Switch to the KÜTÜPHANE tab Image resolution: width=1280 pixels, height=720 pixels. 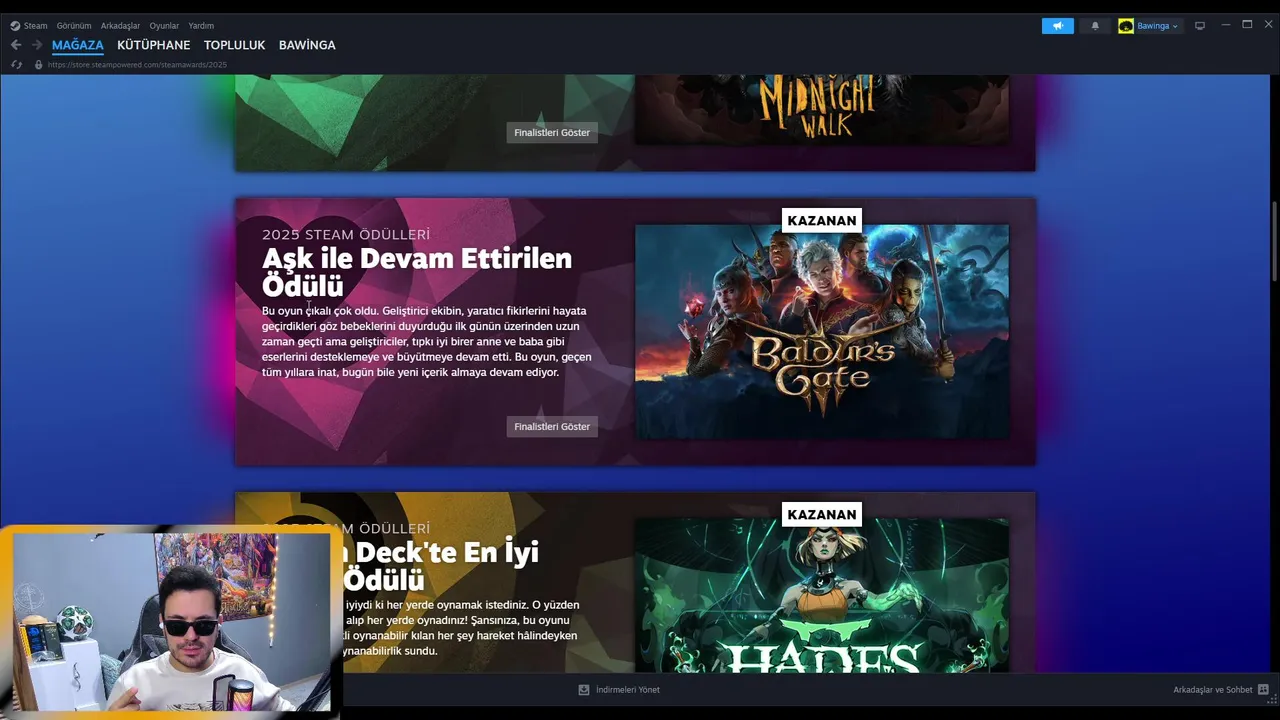pyautogui.click(x=153, y=45)
